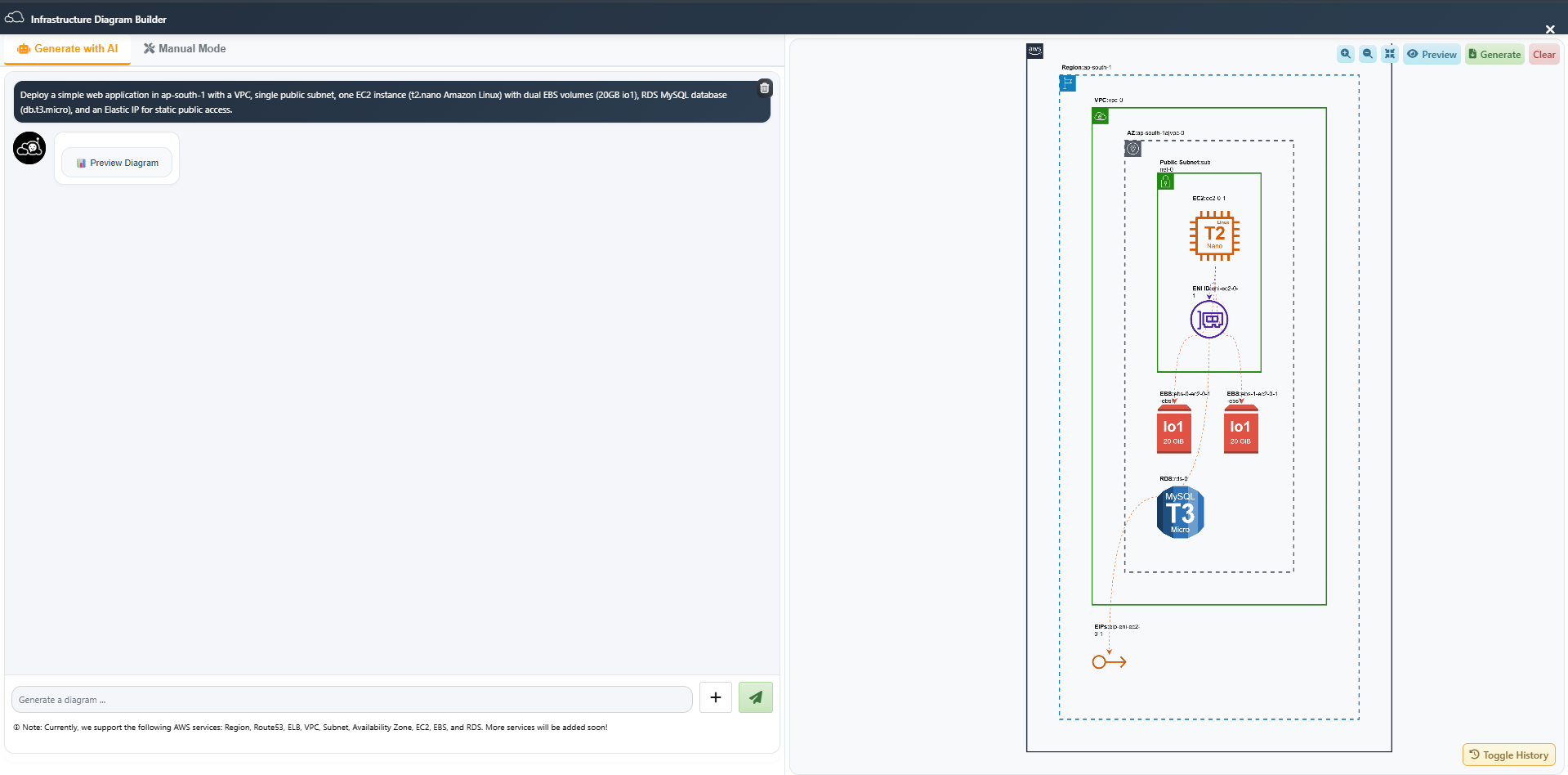Click the 'EIPs' label text
The image size is (1568, 775).
click(x=1116, y=630)
